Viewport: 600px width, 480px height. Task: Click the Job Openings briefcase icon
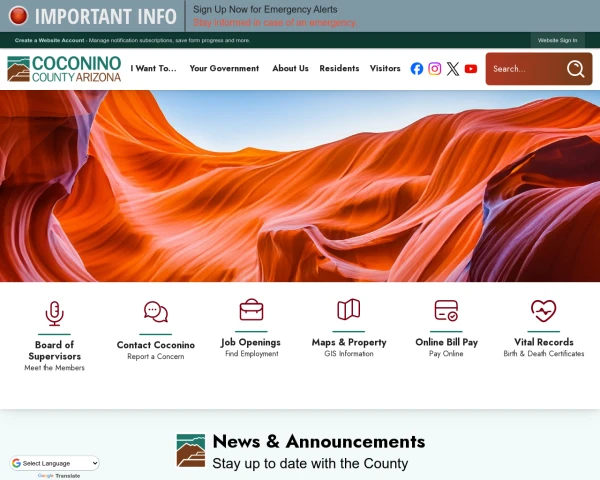(251, 309)
